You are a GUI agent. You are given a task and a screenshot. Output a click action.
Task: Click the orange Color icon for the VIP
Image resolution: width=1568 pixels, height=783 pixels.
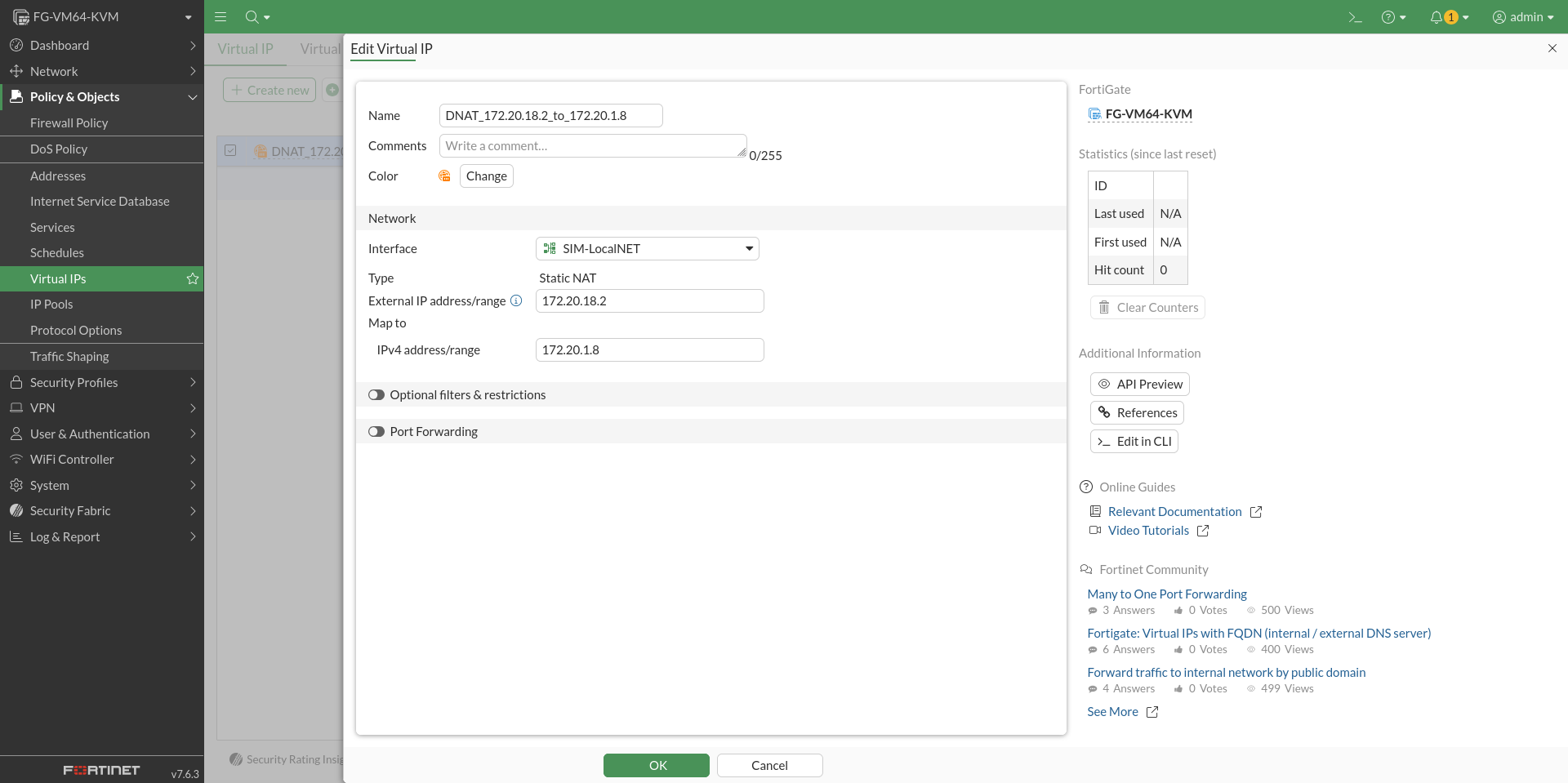444,176
